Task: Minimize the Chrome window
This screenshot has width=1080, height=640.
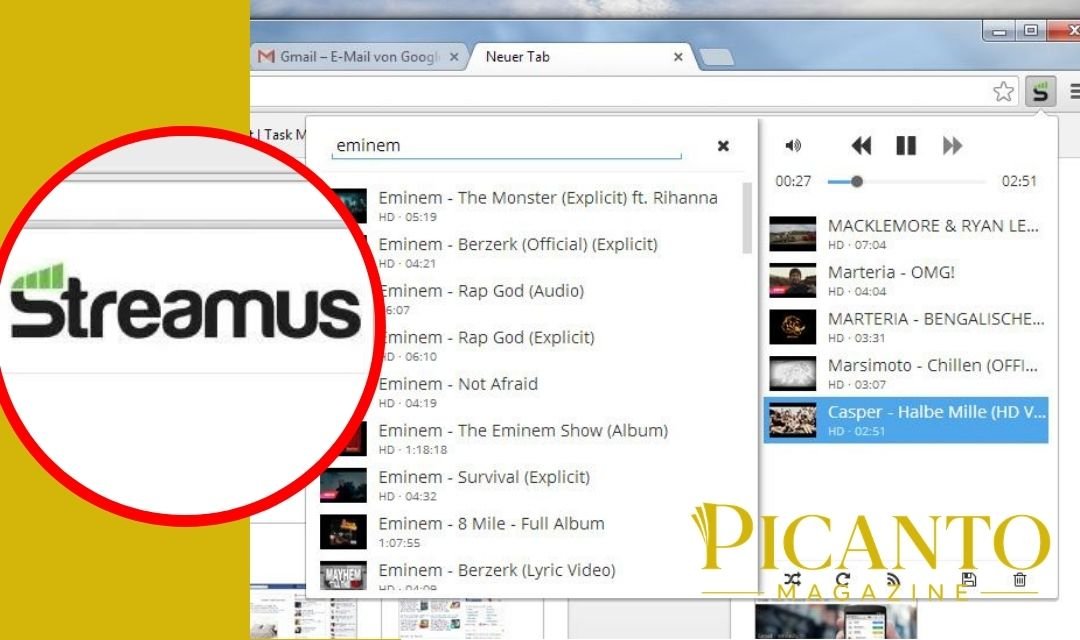Action: [999, 30]
